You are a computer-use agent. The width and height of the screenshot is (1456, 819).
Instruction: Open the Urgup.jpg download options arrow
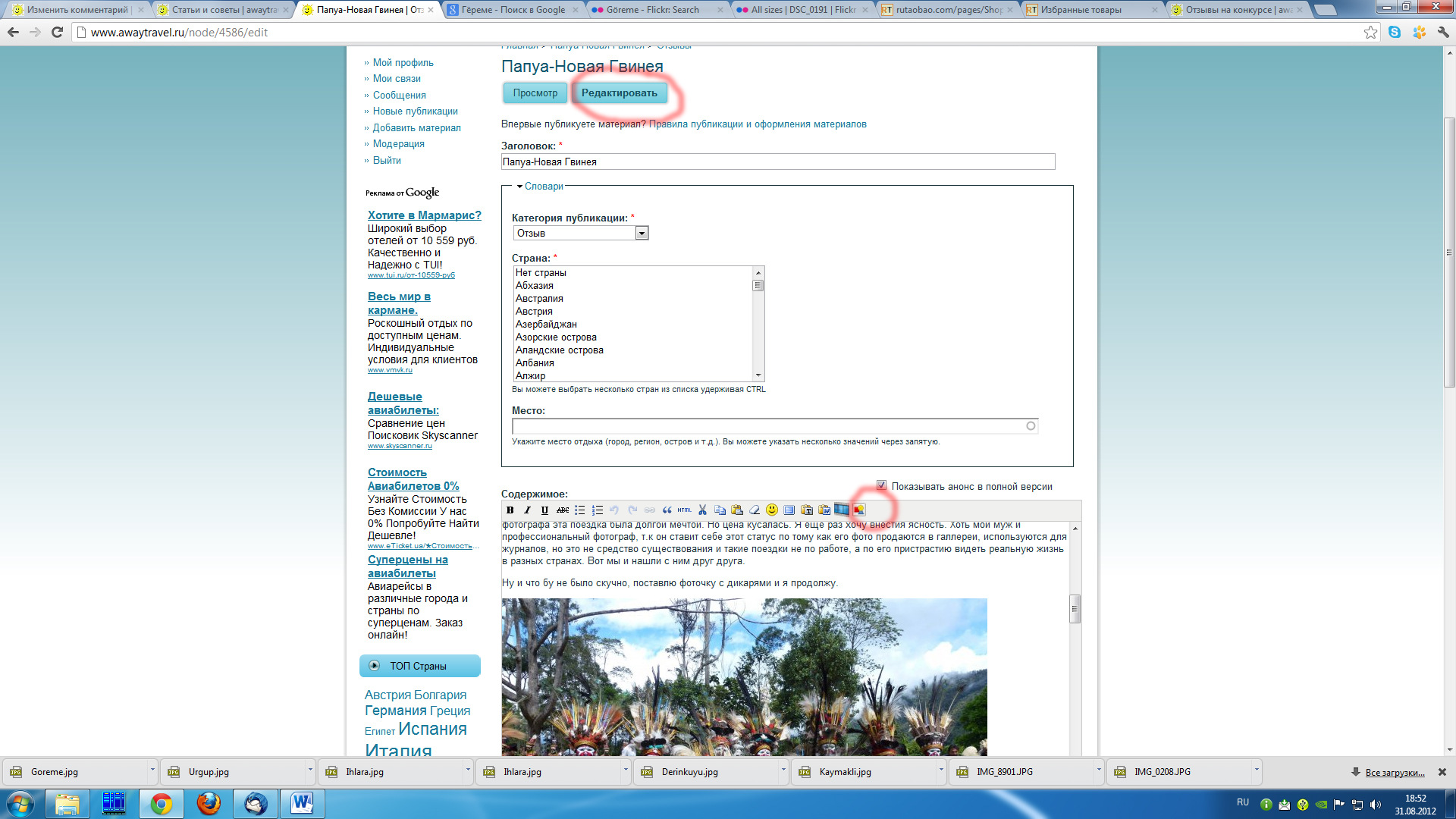(309, 771)
